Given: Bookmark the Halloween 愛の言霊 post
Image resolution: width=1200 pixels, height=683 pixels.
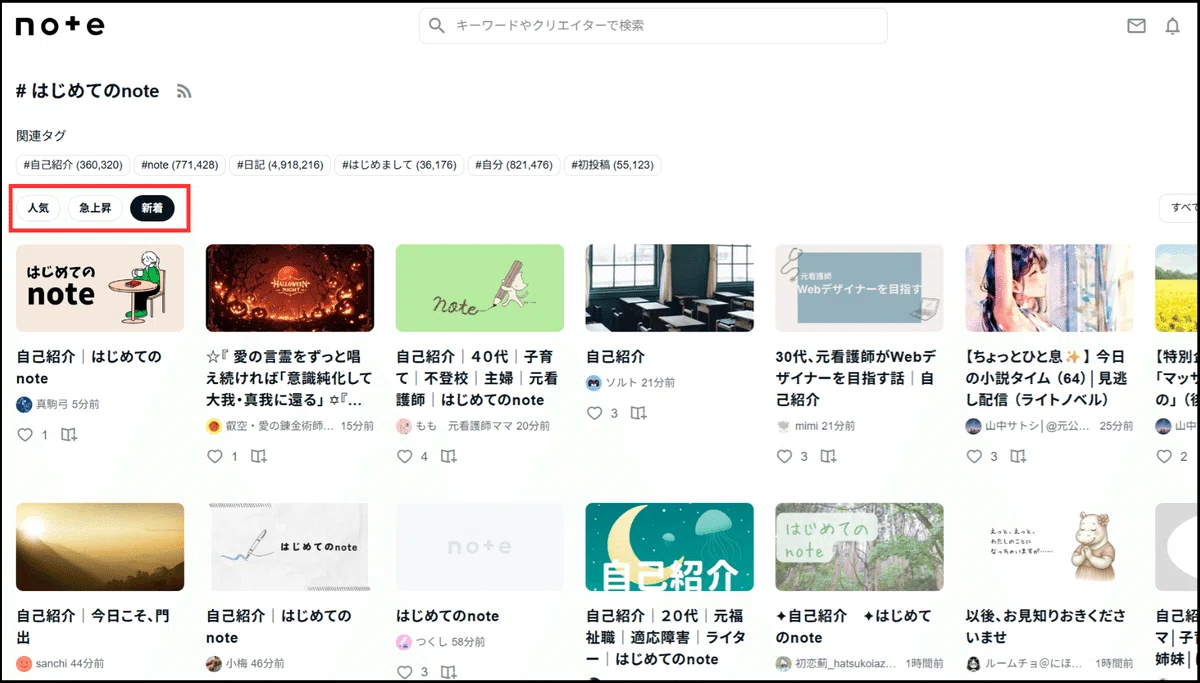Looking at the screenshot, I should click(259, 456).
